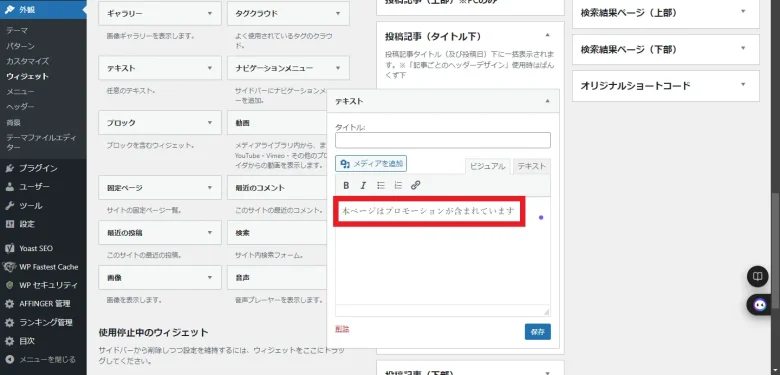Open テーマファイルエディター submenu item

pyautogui.click(x=41, y=142)
